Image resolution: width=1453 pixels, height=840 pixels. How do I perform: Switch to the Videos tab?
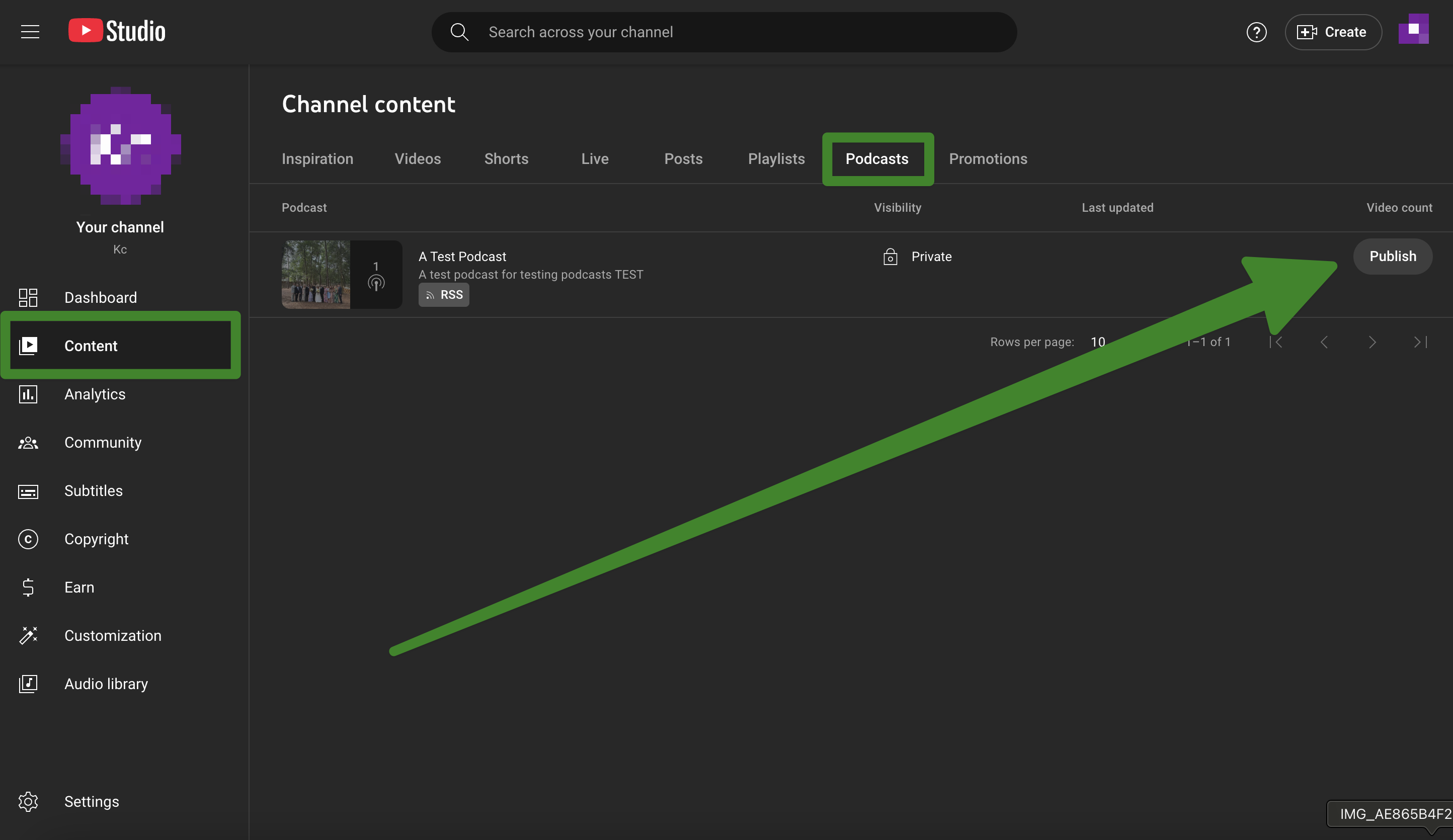[x=418, y=159]
